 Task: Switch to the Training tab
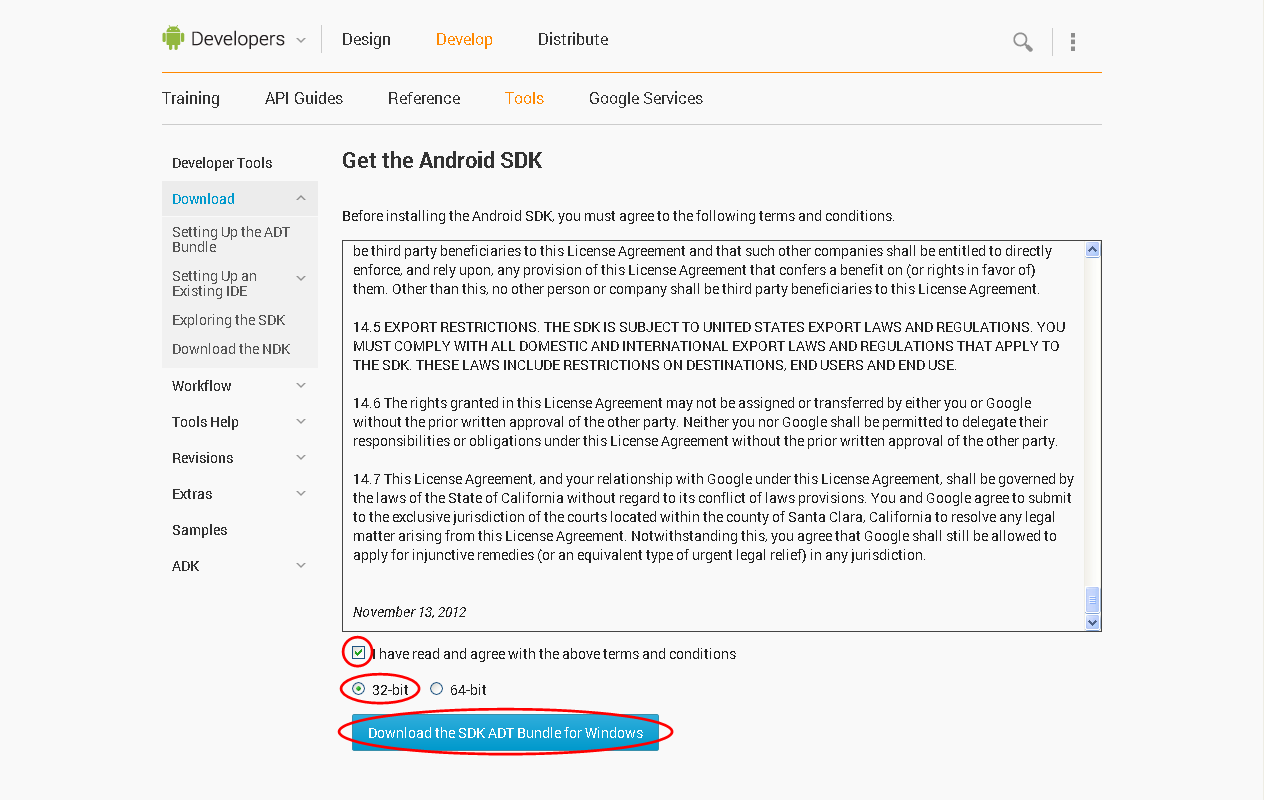click(x=191, y=98)
